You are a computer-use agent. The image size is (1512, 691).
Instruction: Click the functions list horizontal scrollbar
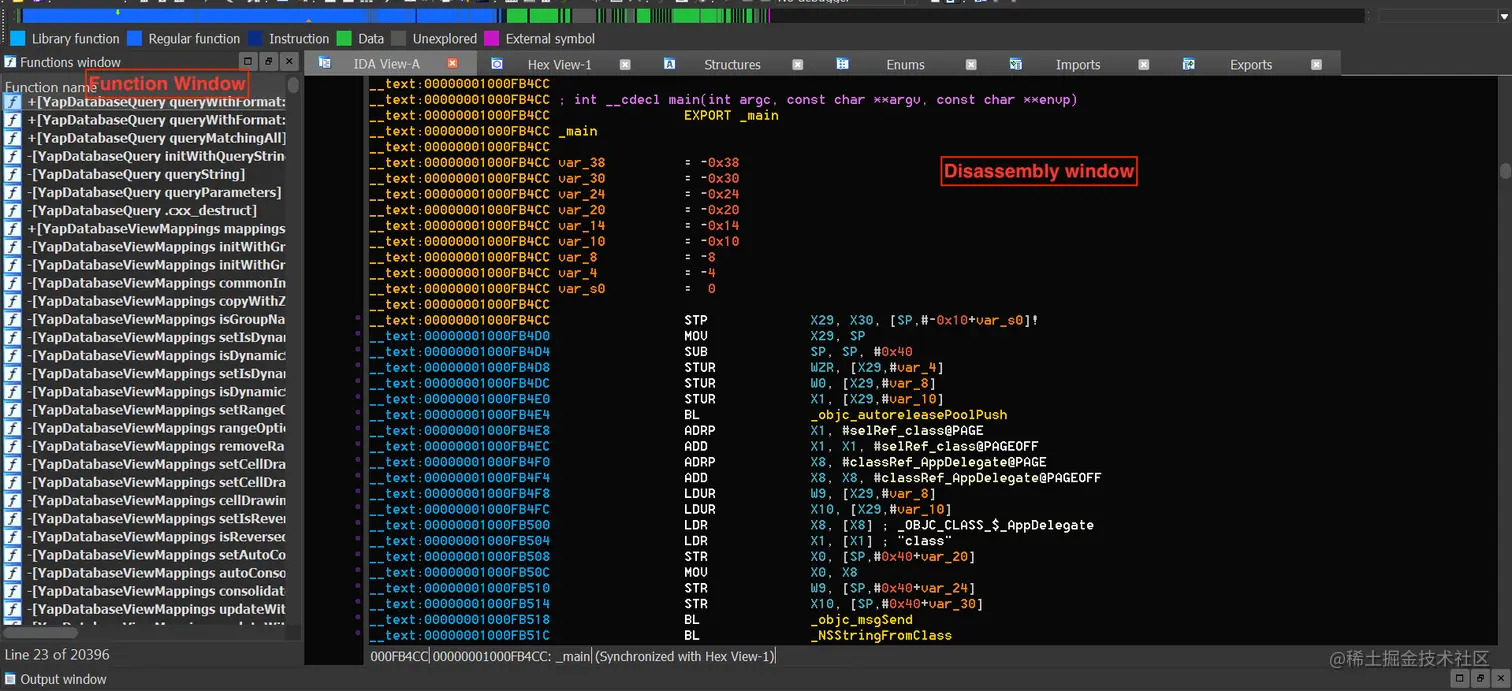click(40, 632)
